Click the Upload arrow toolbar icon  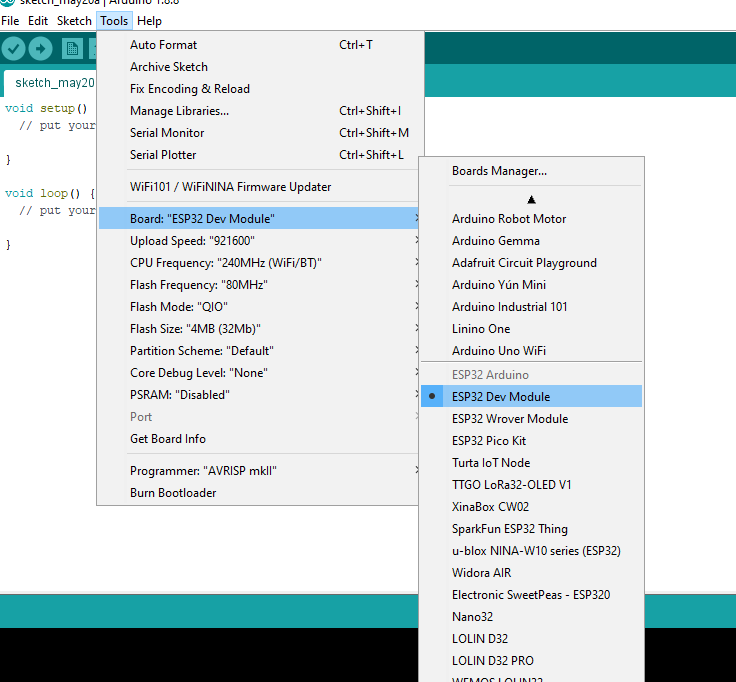click(40, 48)
